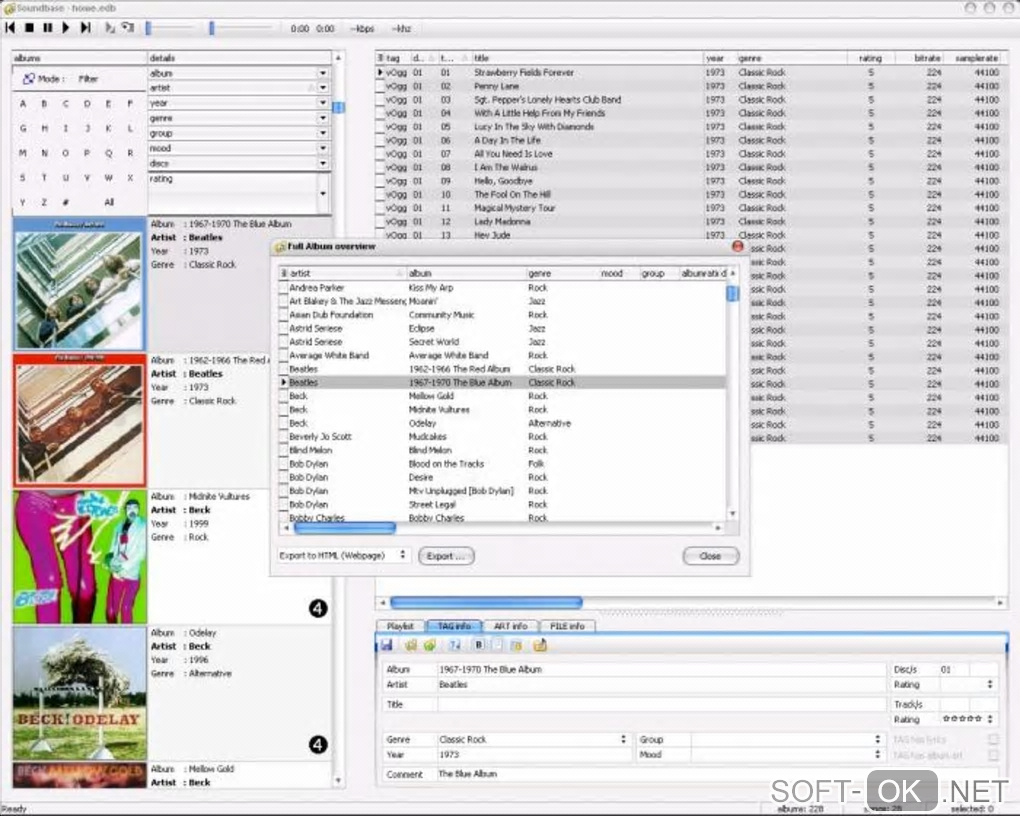Pause playback using the pause icon
The height and width of the screenshot is (816, 1020).
click(x=47, y=27)
